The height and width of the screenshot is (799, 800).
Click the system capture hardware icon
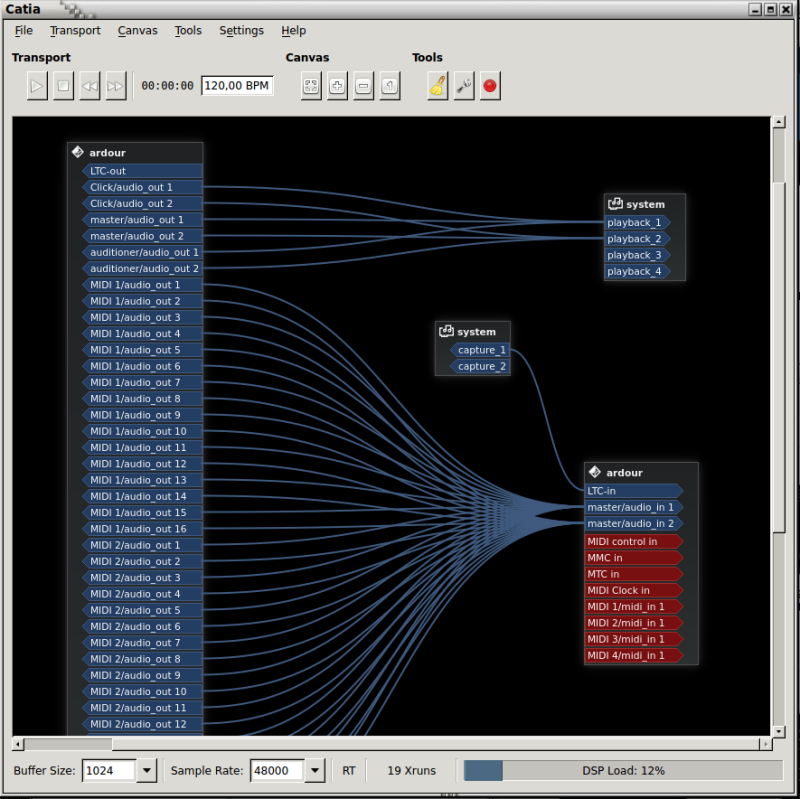click(x=446, y=332)
